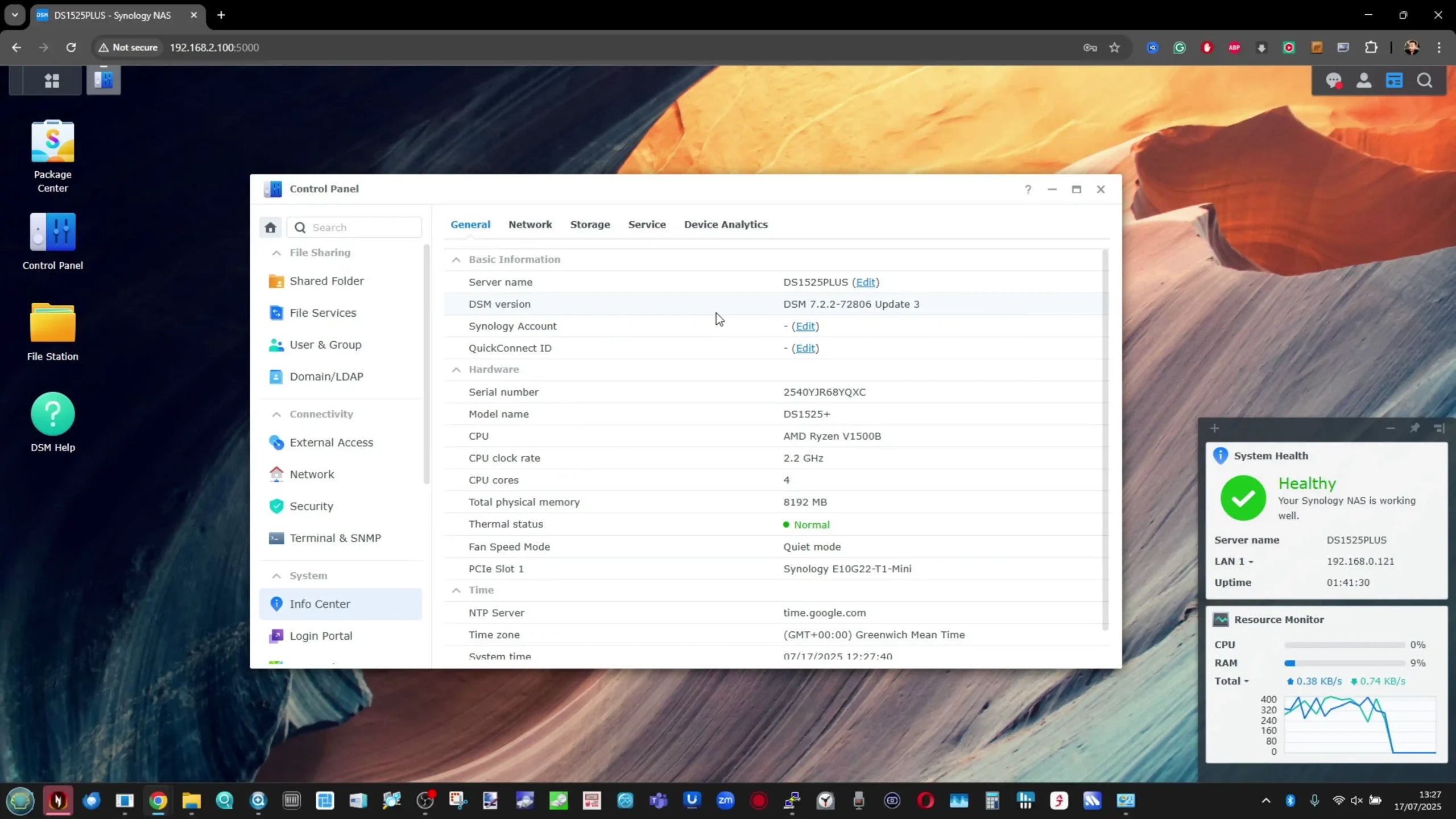The image size is (1456, 819).
Task: Collapse the System sidebar section
Action: point(276,576)
